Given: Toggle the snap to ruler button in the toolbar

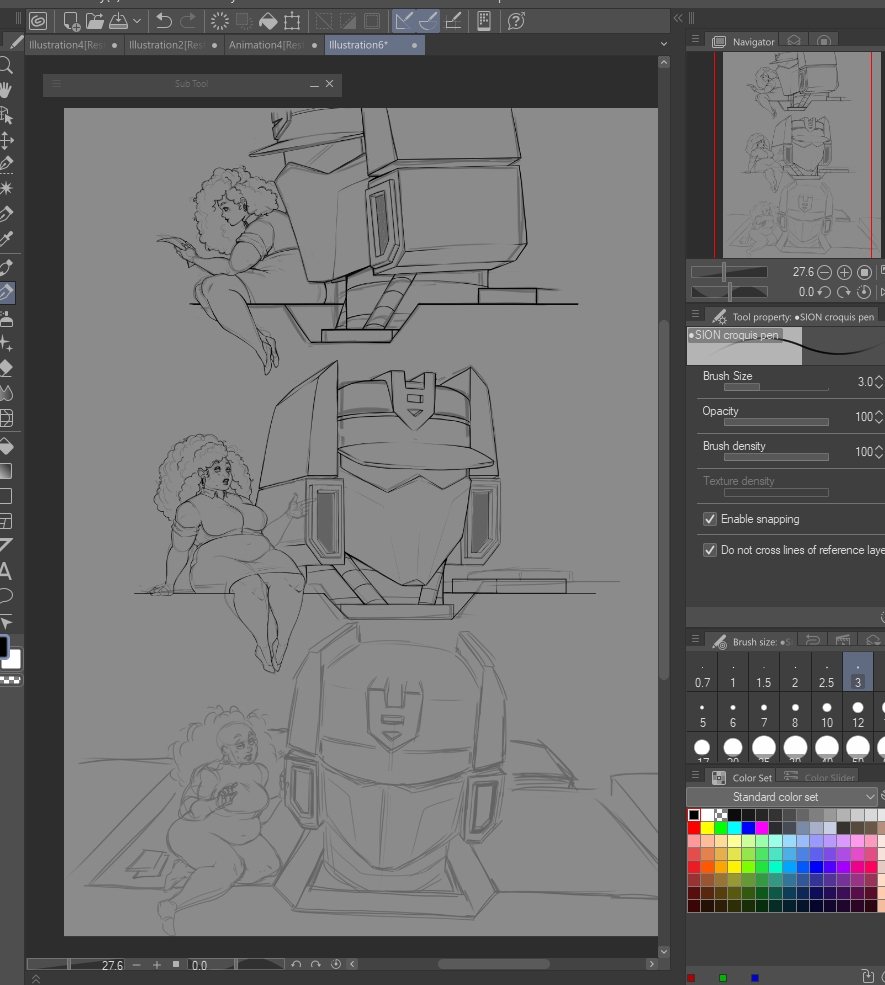Looking at the screenshot, I should [x=404, y=20].
